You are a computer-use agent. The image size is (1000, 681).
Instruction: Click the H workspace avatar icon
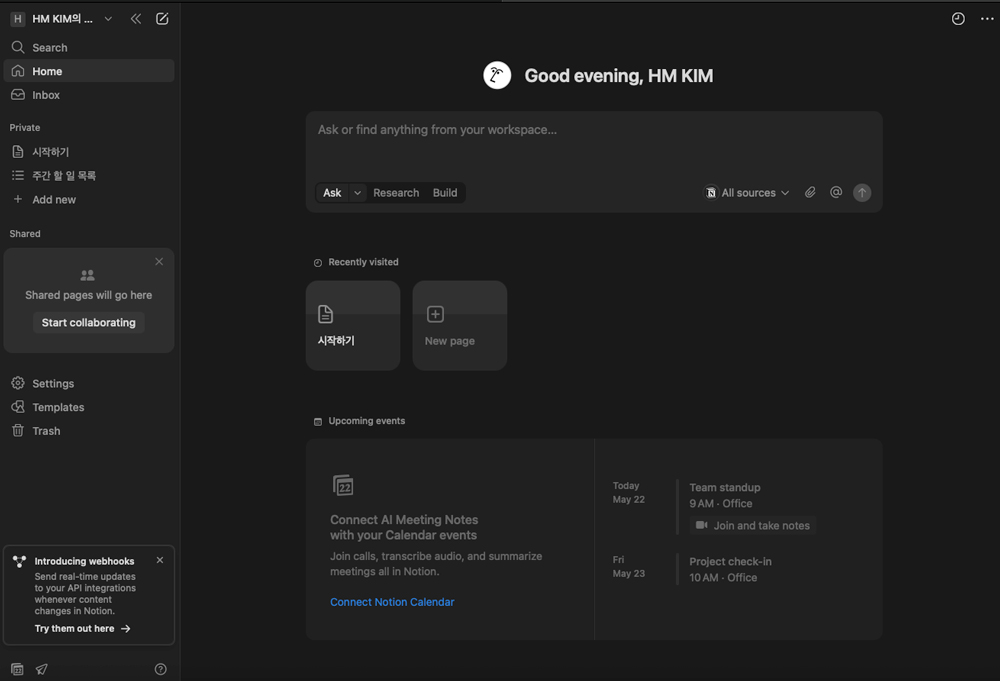(18, 19)
